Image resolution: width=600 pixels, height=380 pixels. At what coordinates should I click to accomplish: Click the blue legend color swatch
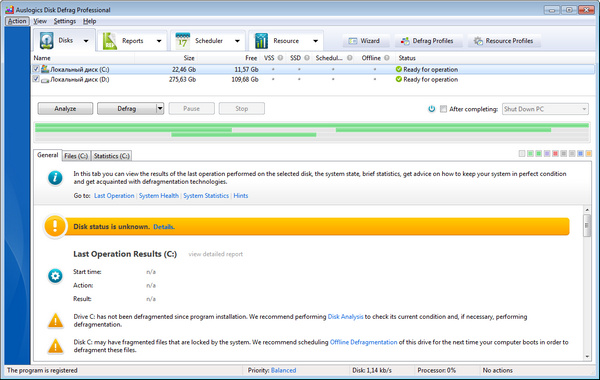[x=580, y=153]
